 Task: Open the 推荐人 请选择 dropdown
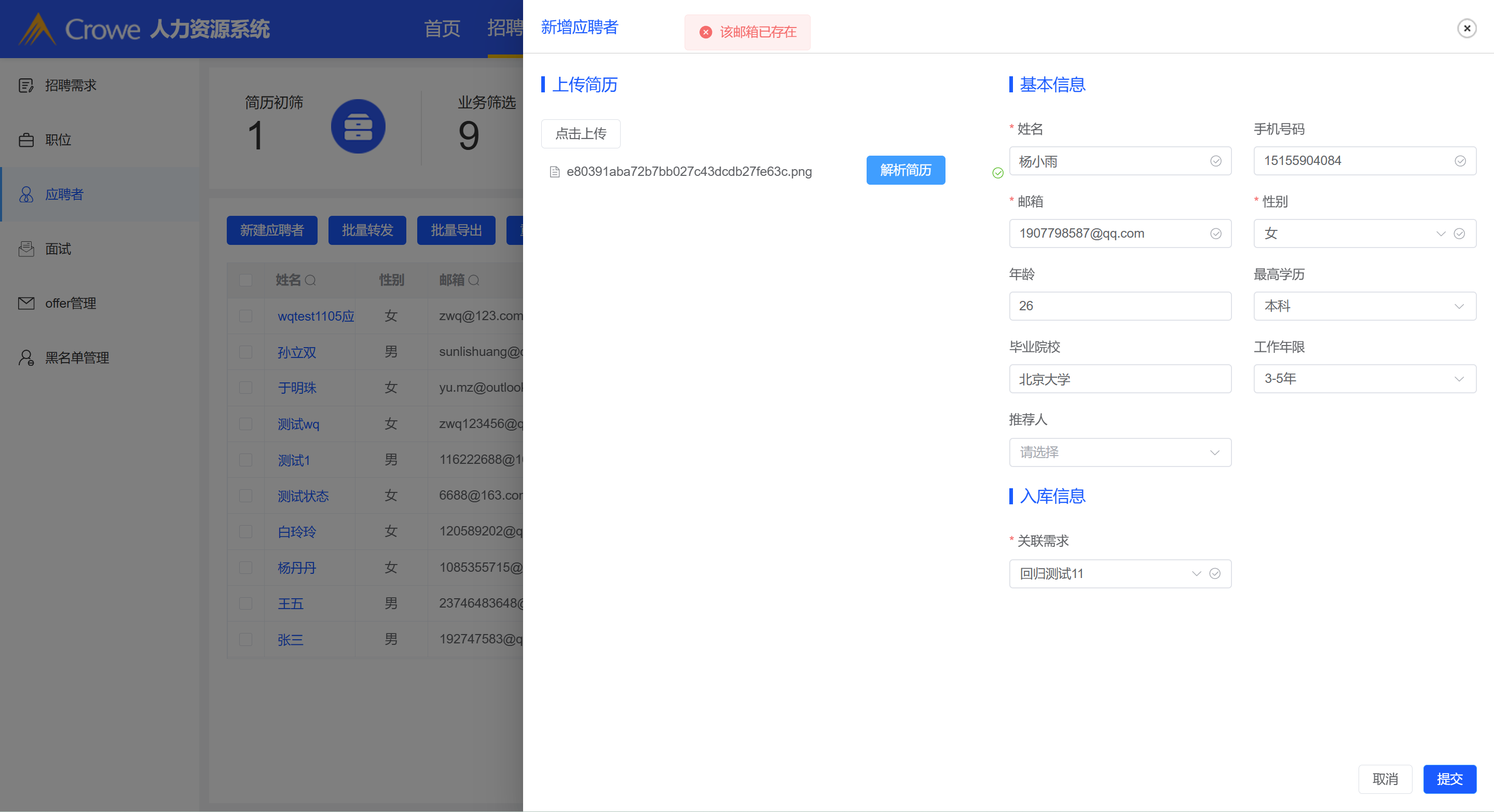pos(1119,452)
